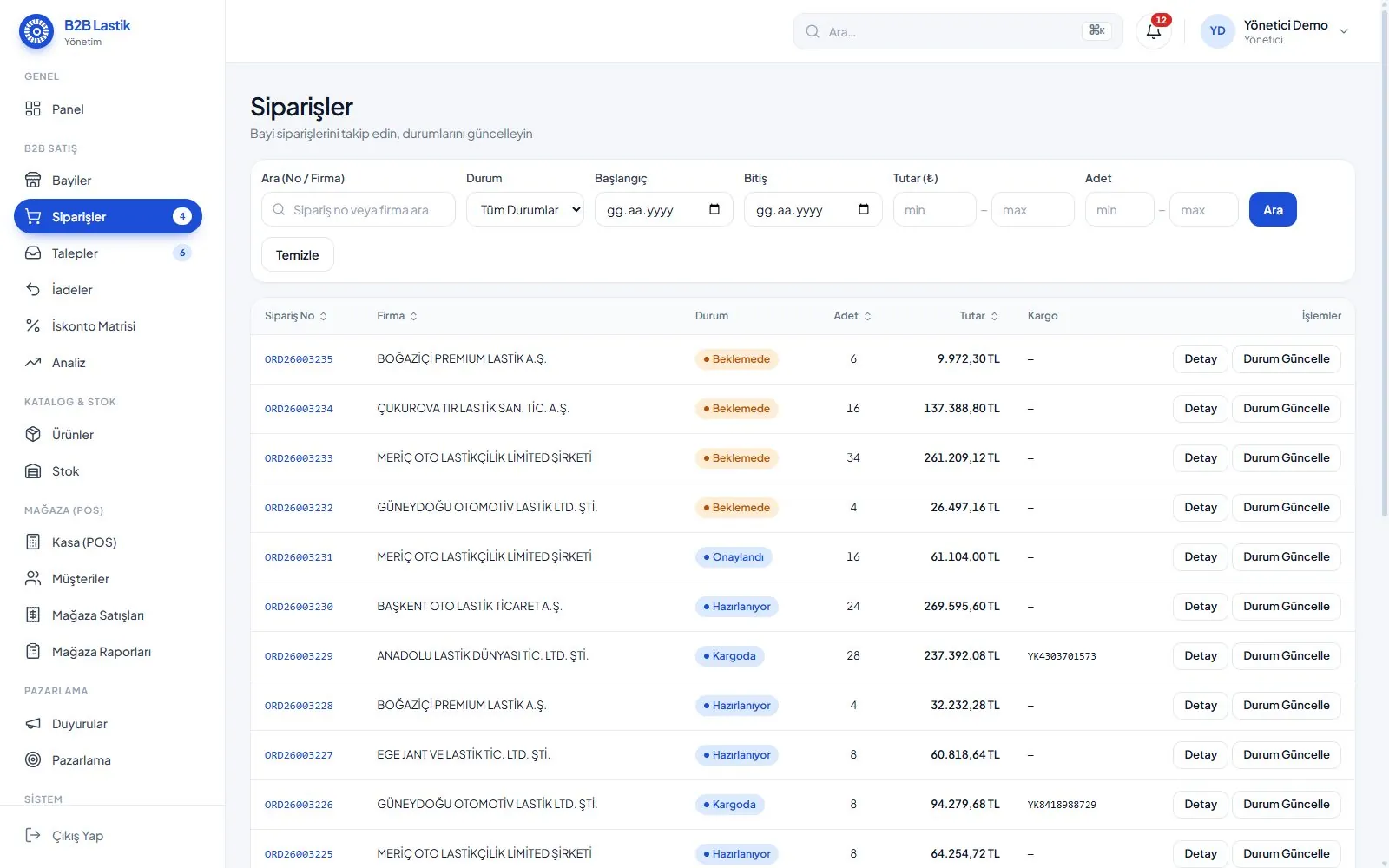Focus the Adet max input field

1204,209
